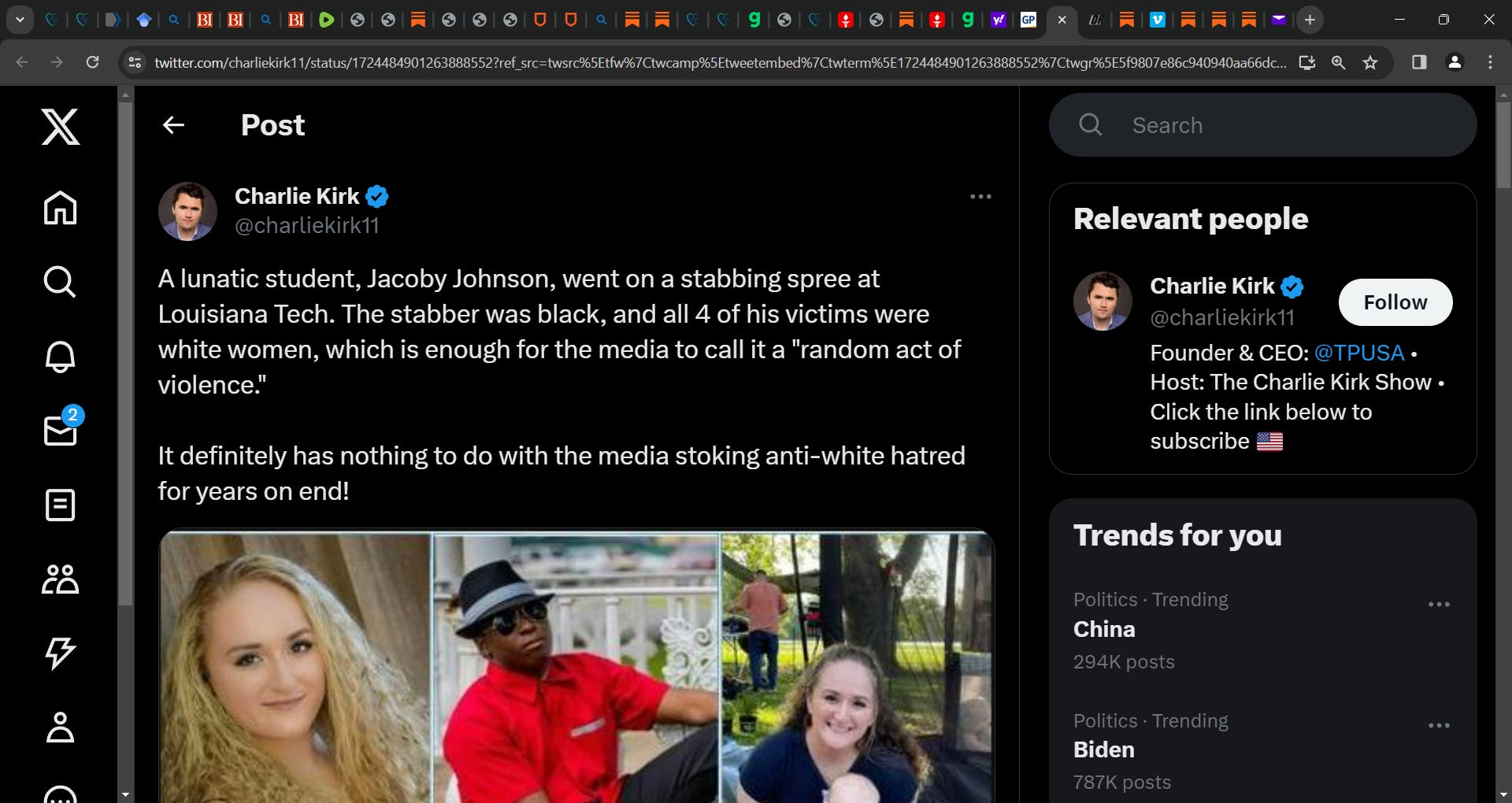
Task: Switch to the GP icon tab
Action: click(1028, 20)
